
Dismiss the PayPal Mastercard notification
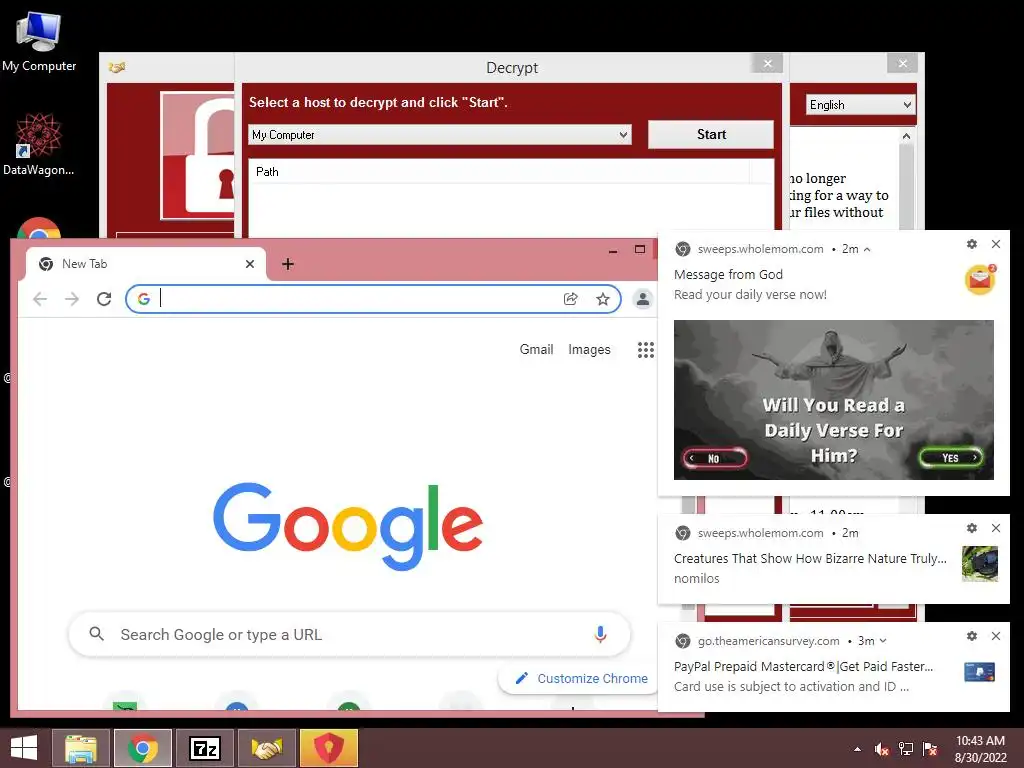tap(996, 635)
